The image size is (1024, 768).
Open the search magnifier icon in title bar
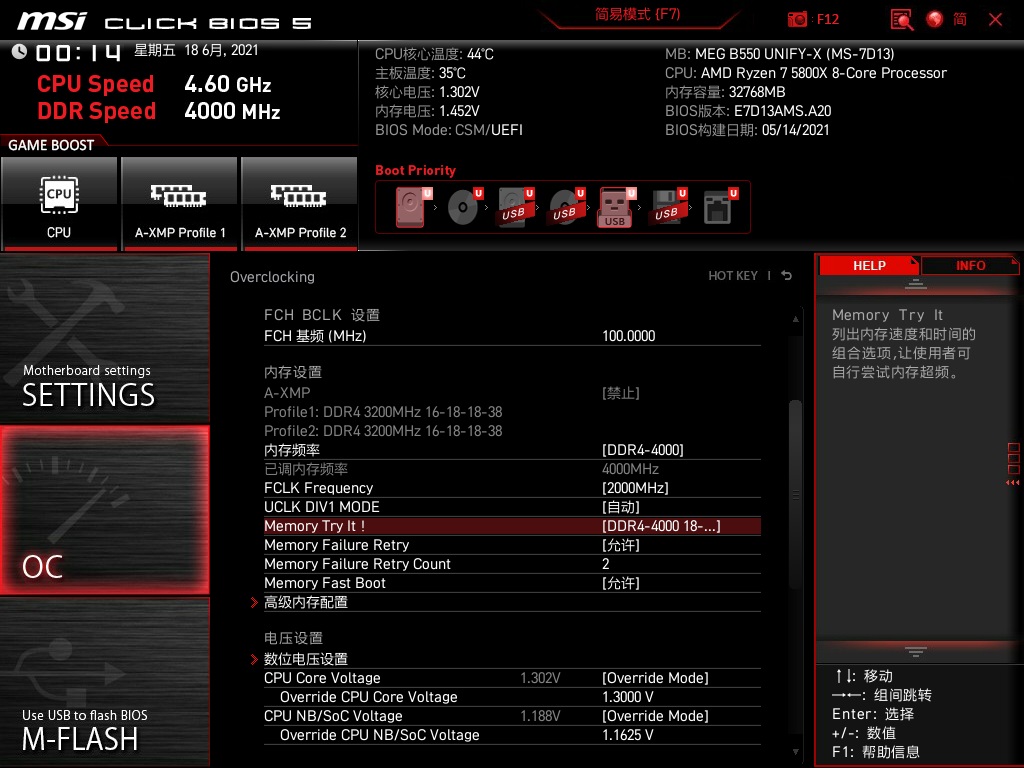(x=899, y=19)
